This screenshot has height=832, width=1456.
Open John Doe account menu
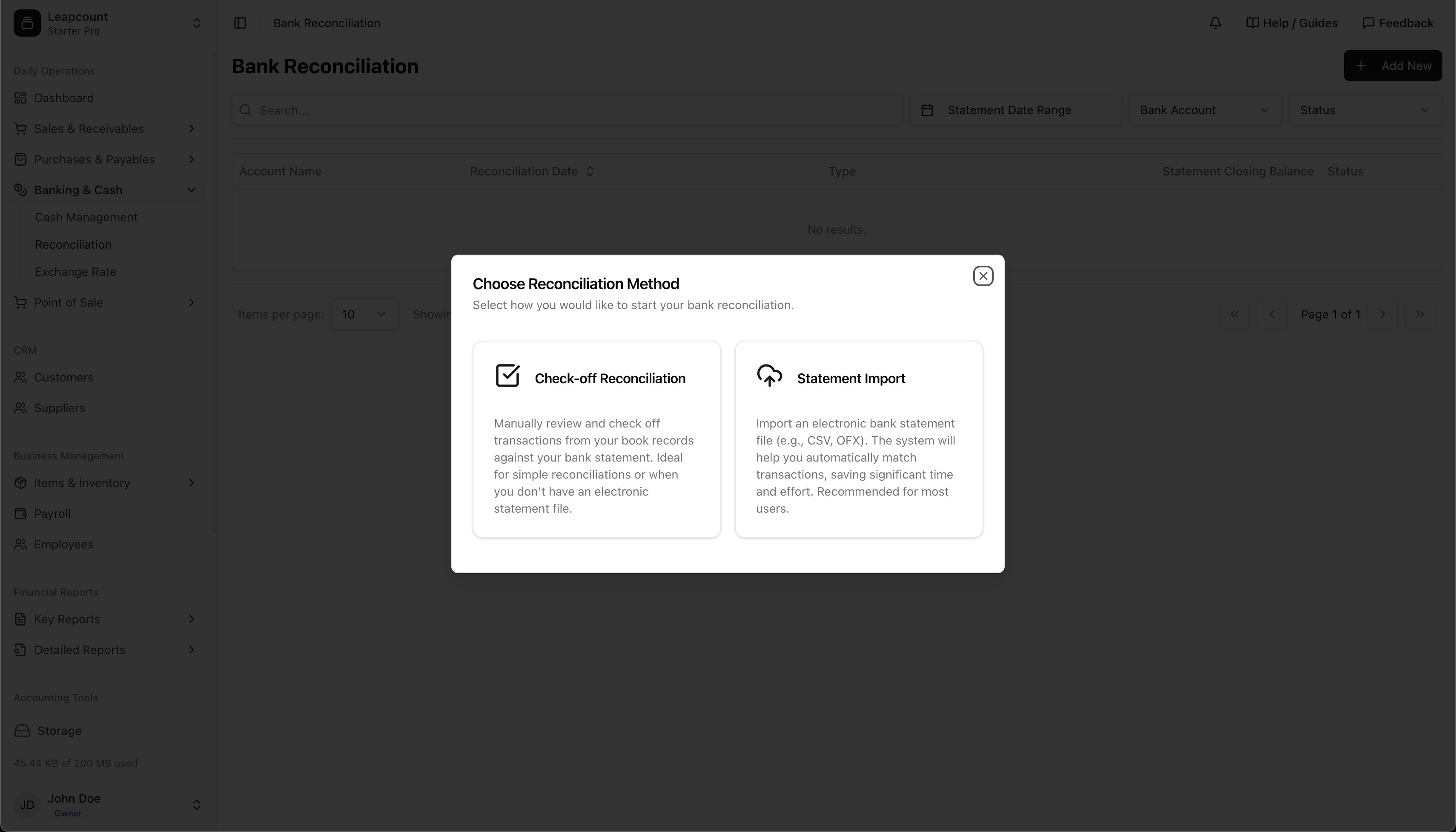pyautogui.click(x=109, y=805)
